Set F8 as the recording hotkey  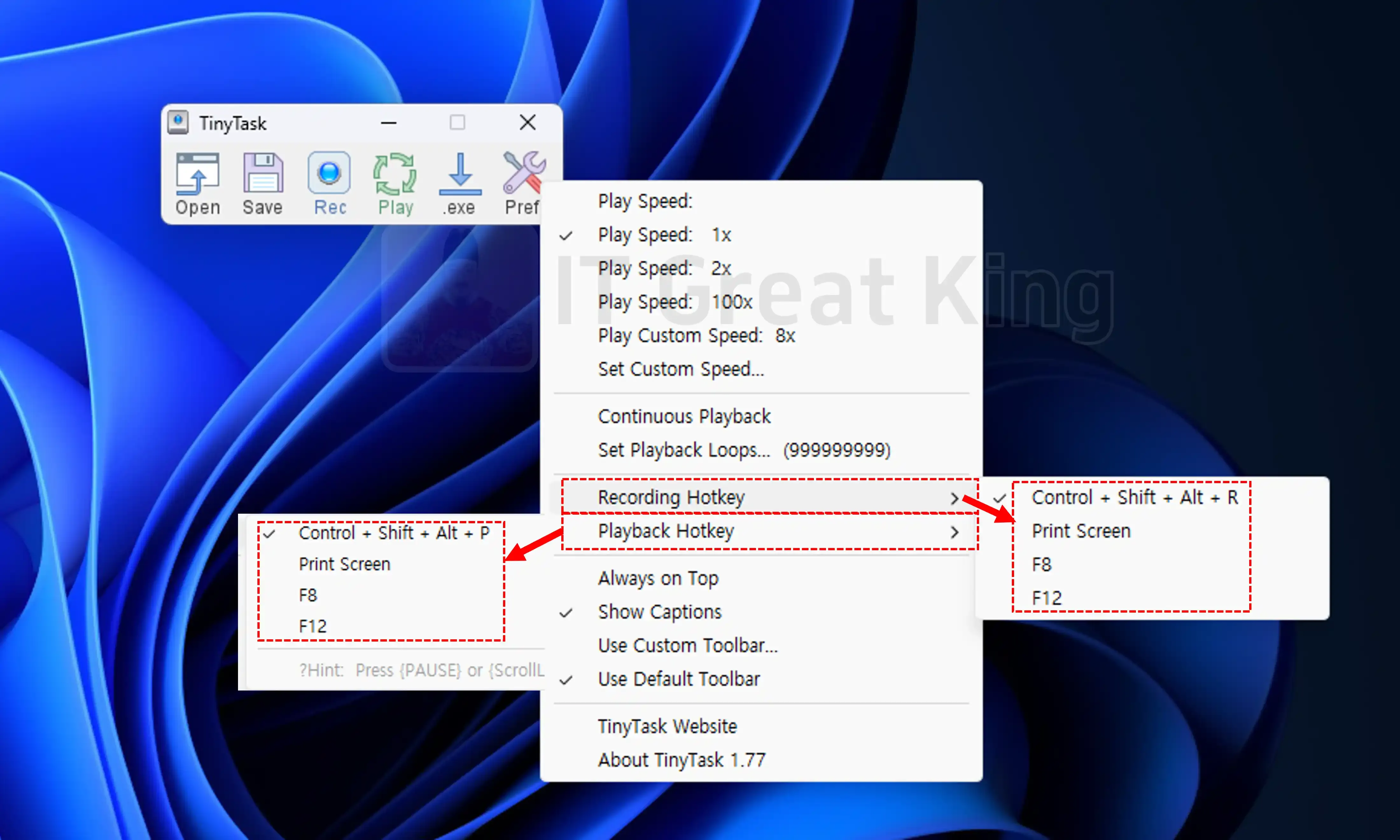tap(1152, 564)
